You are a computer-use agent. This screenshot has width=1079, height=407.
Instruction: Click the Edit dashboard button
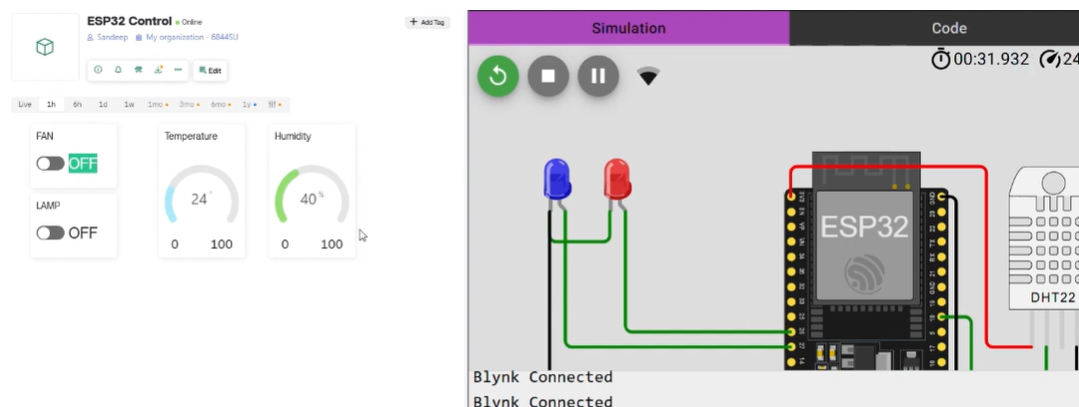coord(210,70)
